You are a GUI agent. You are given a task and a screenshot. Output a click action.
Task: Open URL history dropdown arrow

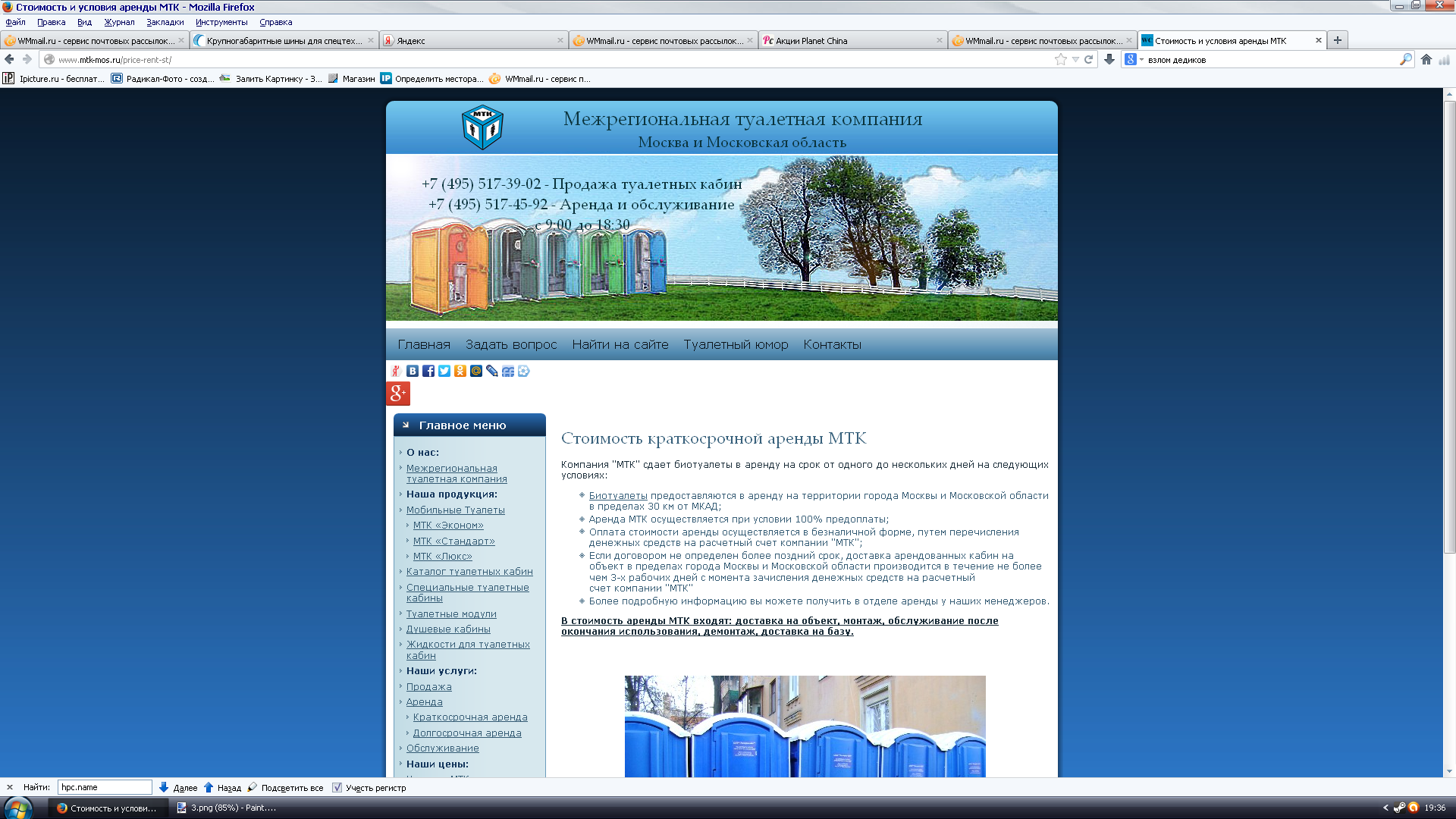pyautogui.click(x=1075, y=60)
